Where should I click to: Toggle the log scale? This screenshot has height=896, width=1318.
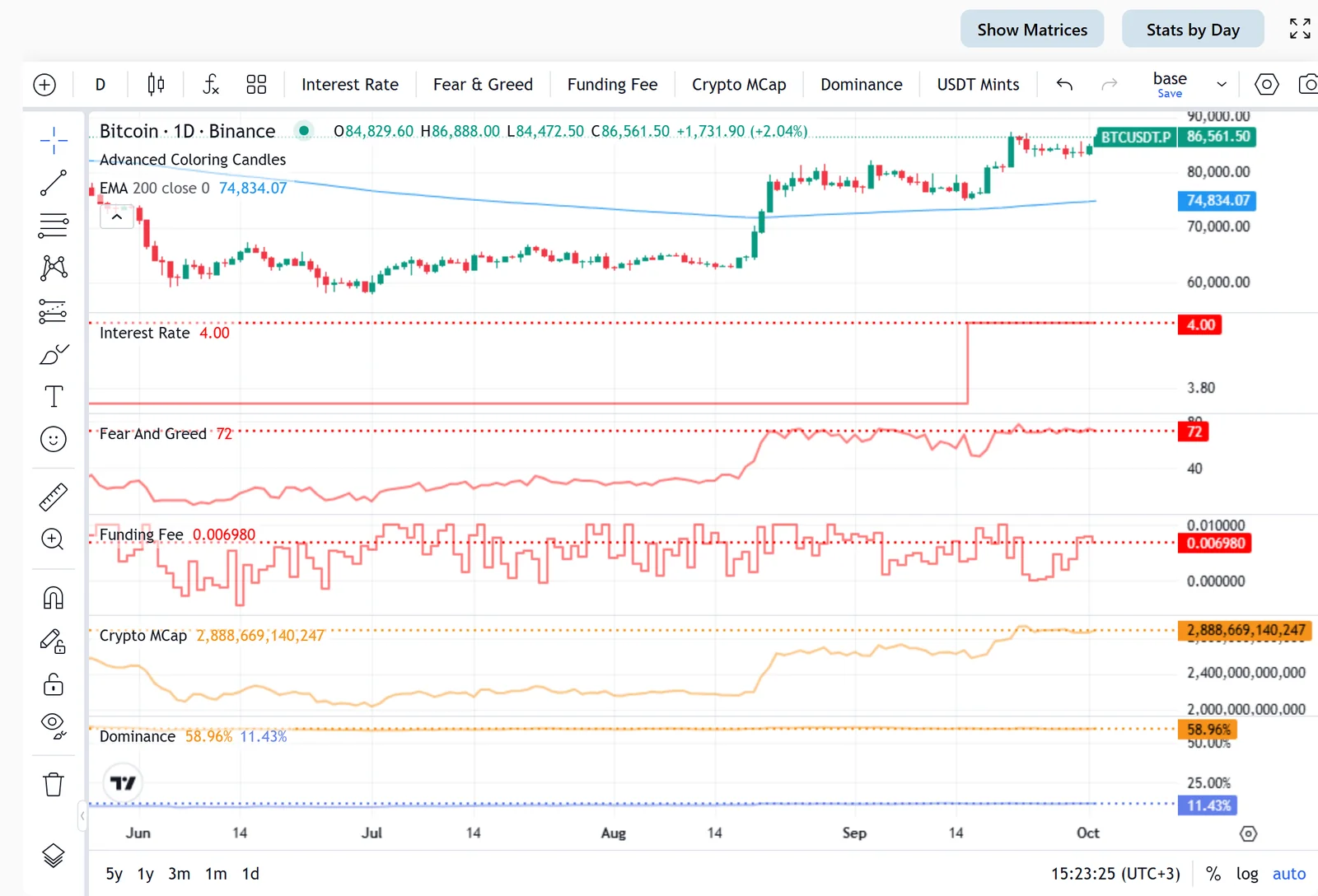click(1247, 874)
